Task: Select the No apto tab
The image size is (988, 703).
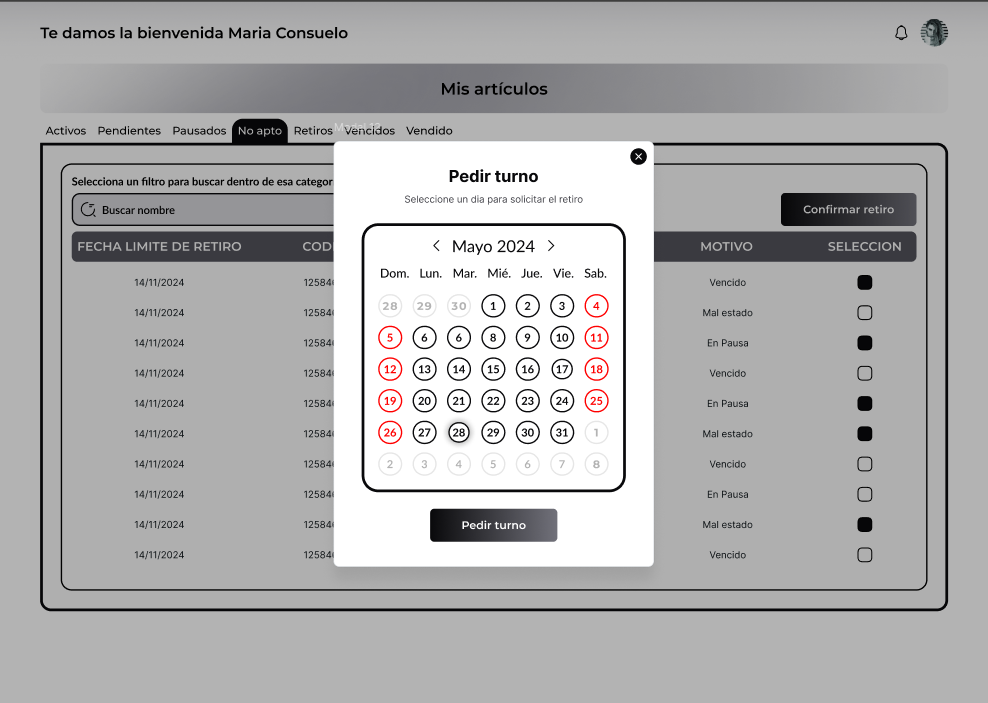Action: tap(260, 131)
